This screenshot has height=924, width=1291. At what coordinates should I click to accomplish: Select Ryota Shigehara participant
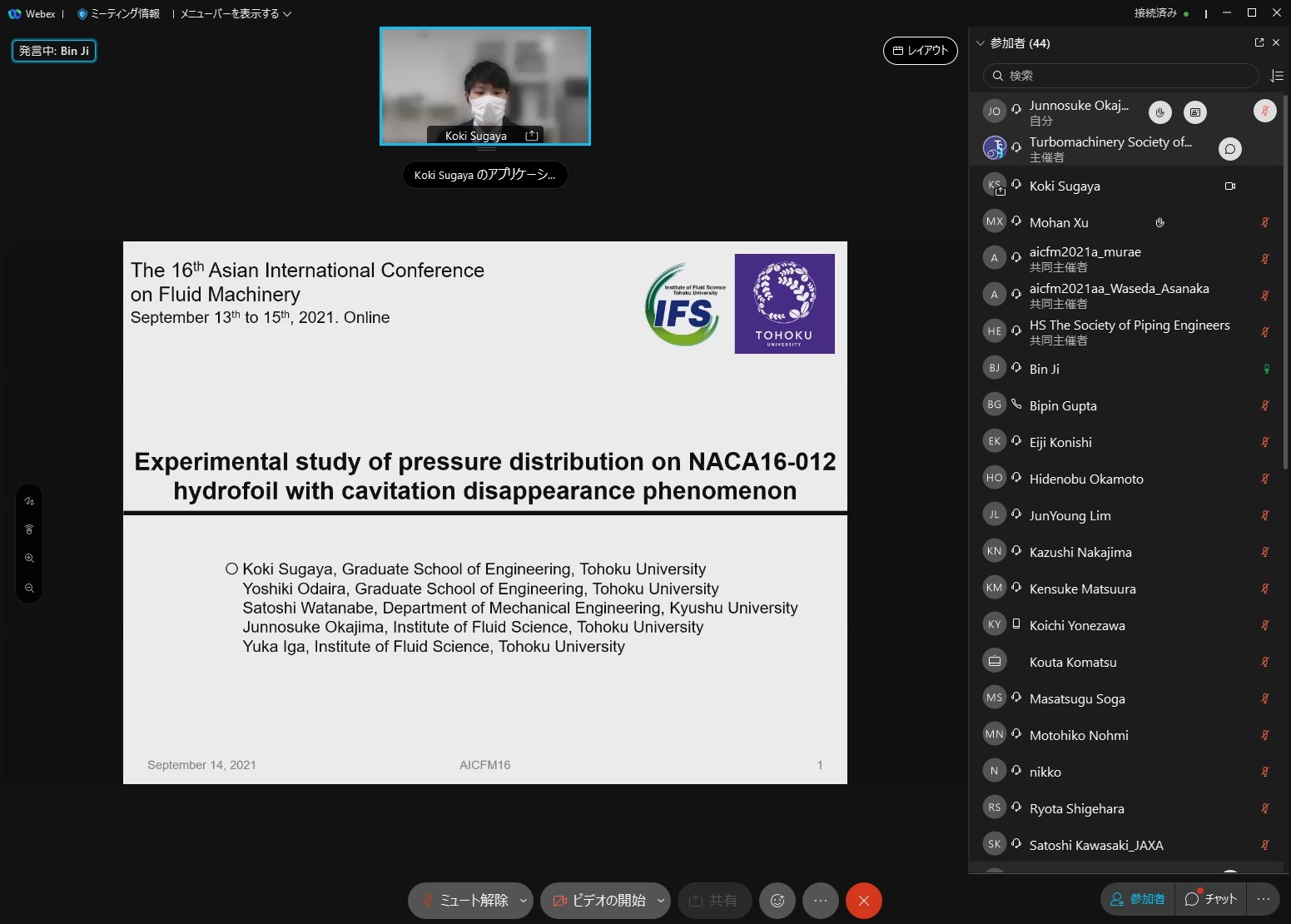(x=1126, y=808)
